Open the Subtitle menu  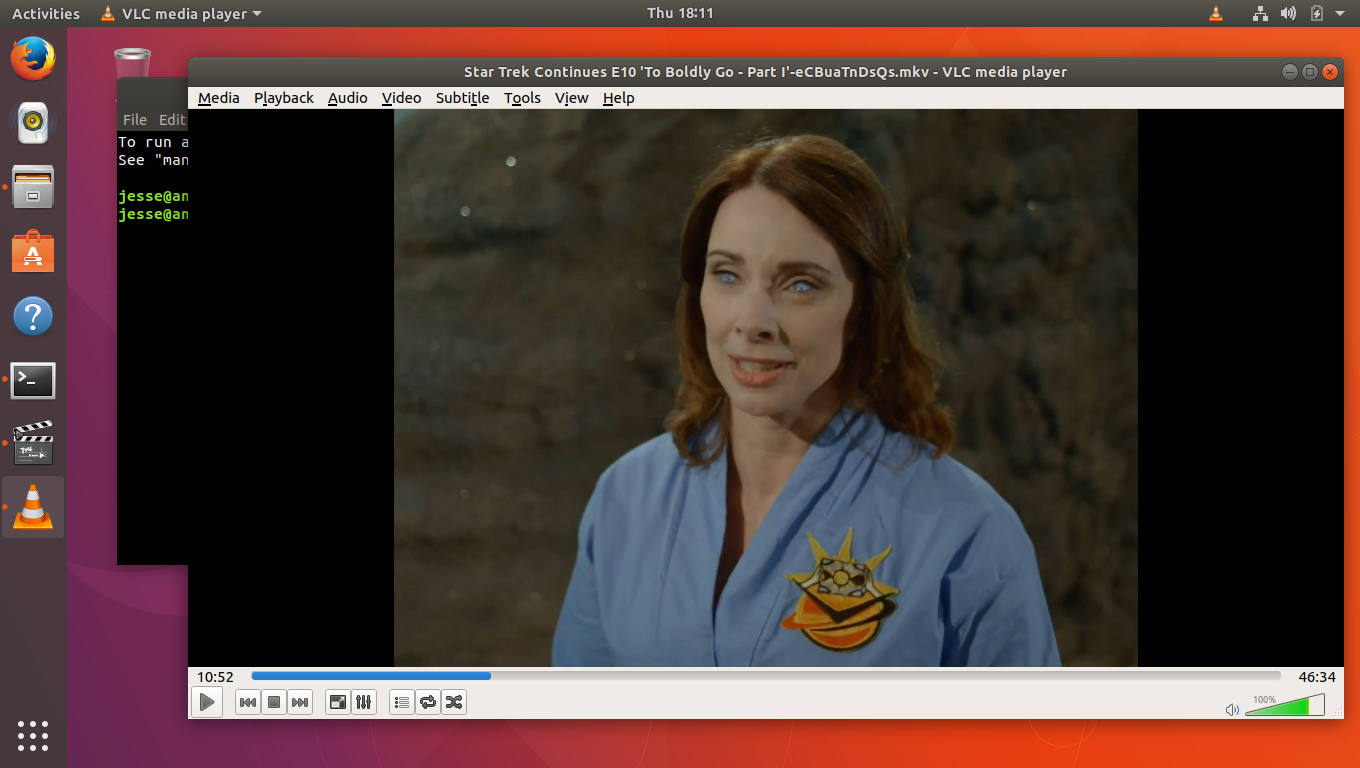point(463,98)
